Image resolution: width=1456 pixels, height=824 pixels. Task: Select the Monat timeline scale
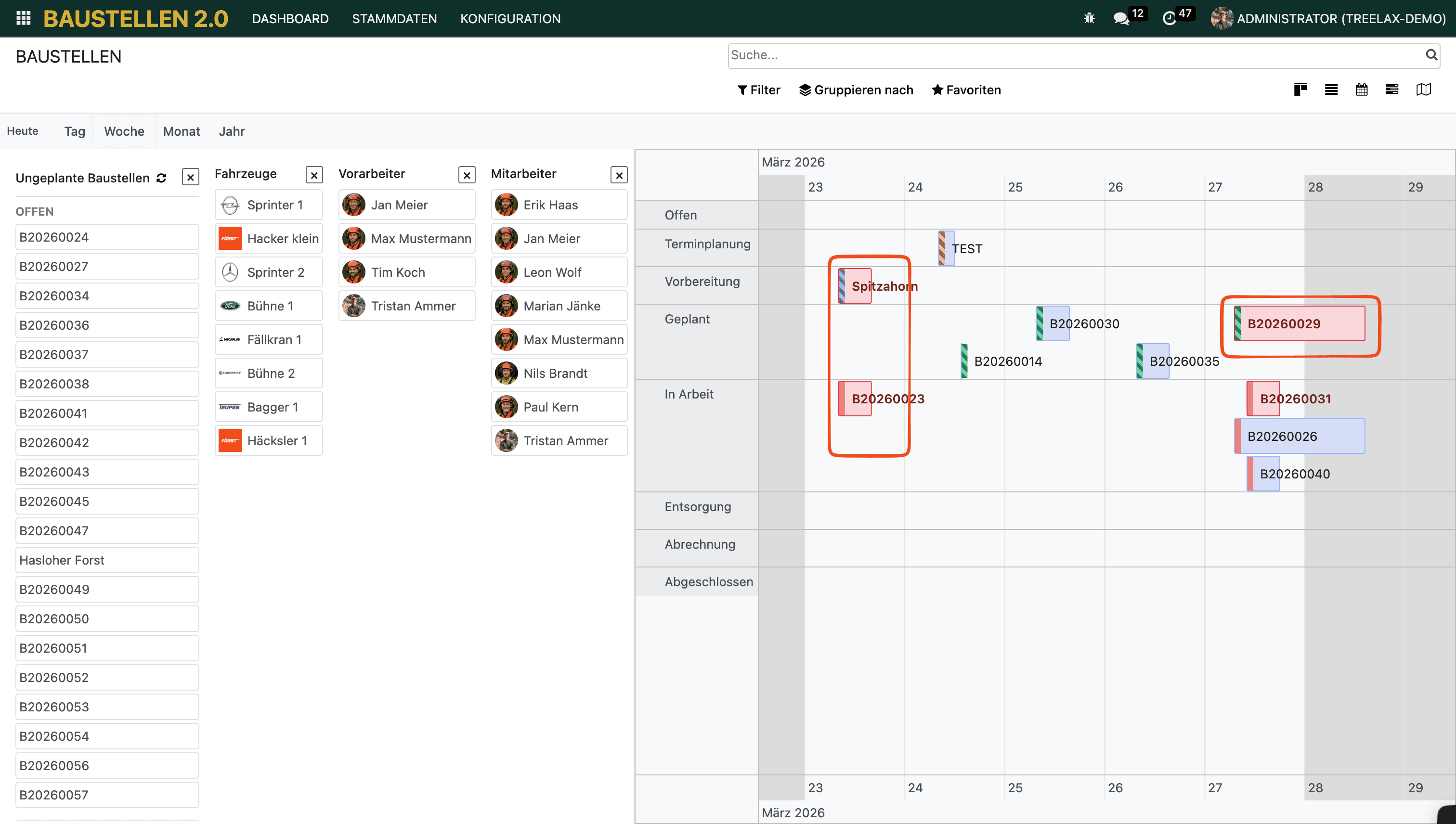(x=181, y=131)
